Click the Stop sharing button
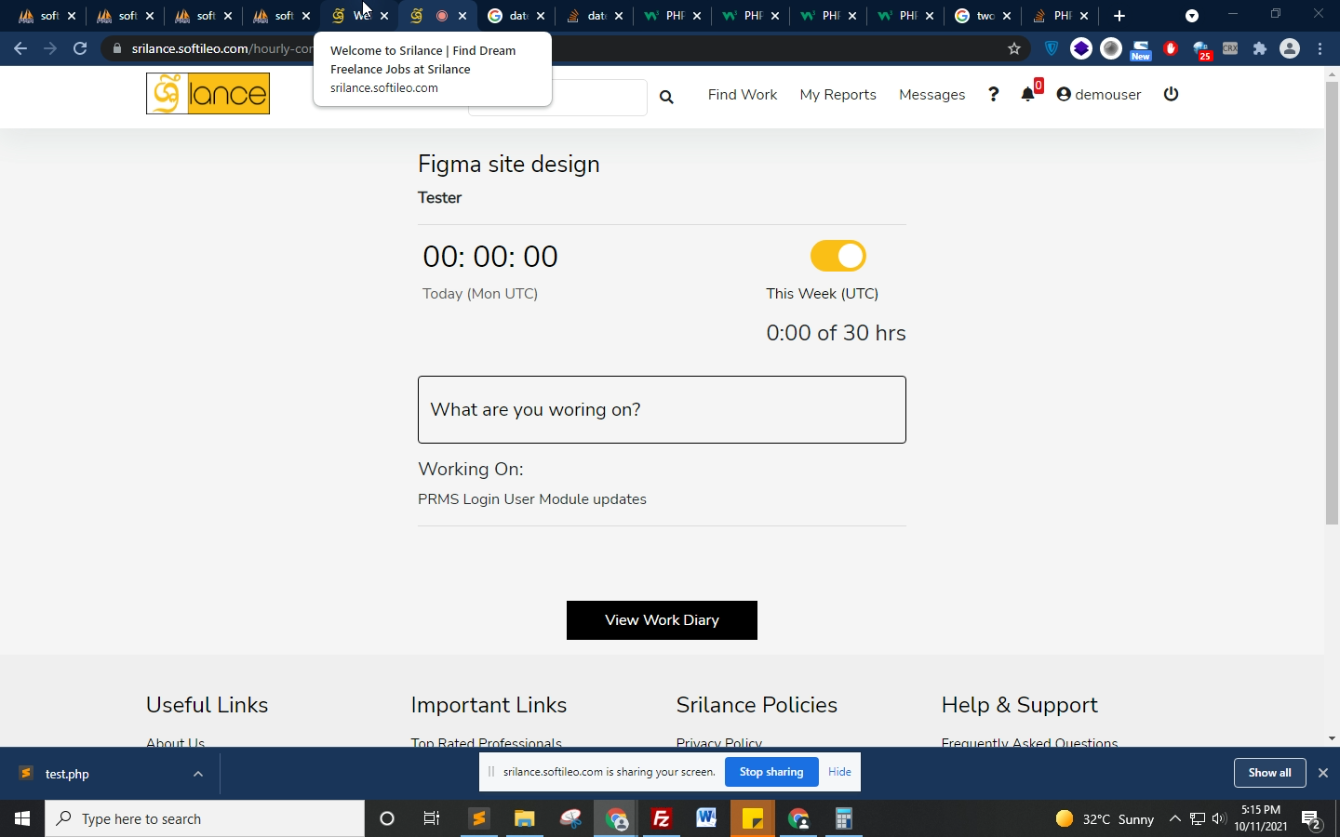 pyautogui.click(x=771, y=772)
